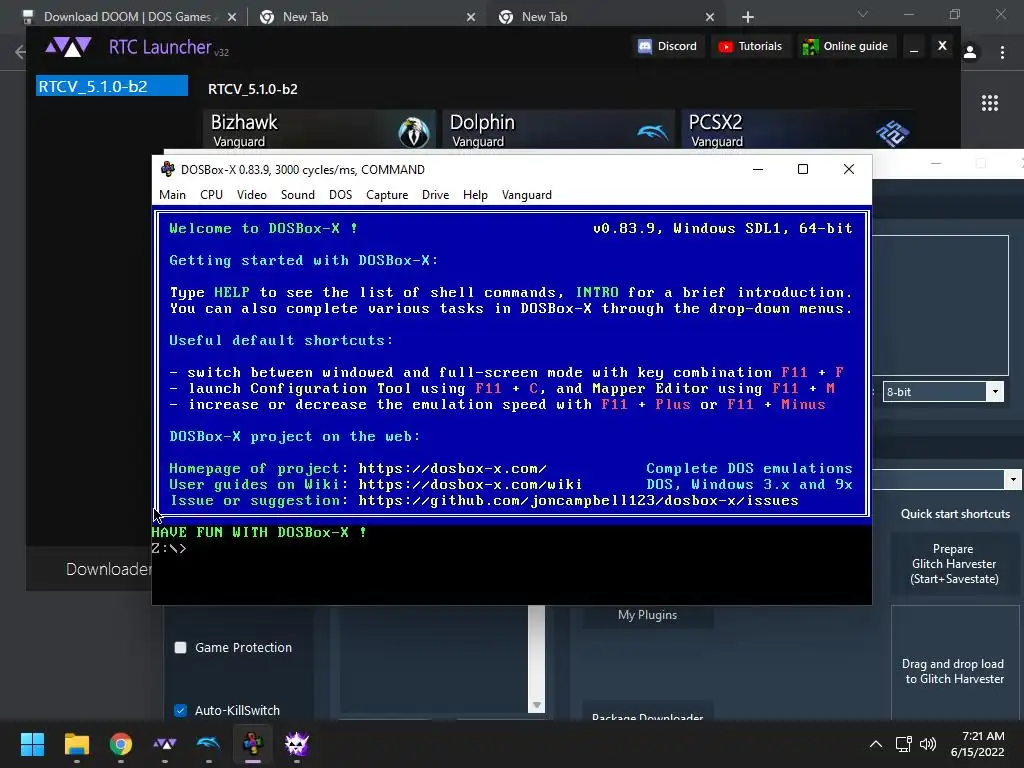Click the scrollbar down arrow in the list panel
The image size is (1024, 768).
point(536,705)
